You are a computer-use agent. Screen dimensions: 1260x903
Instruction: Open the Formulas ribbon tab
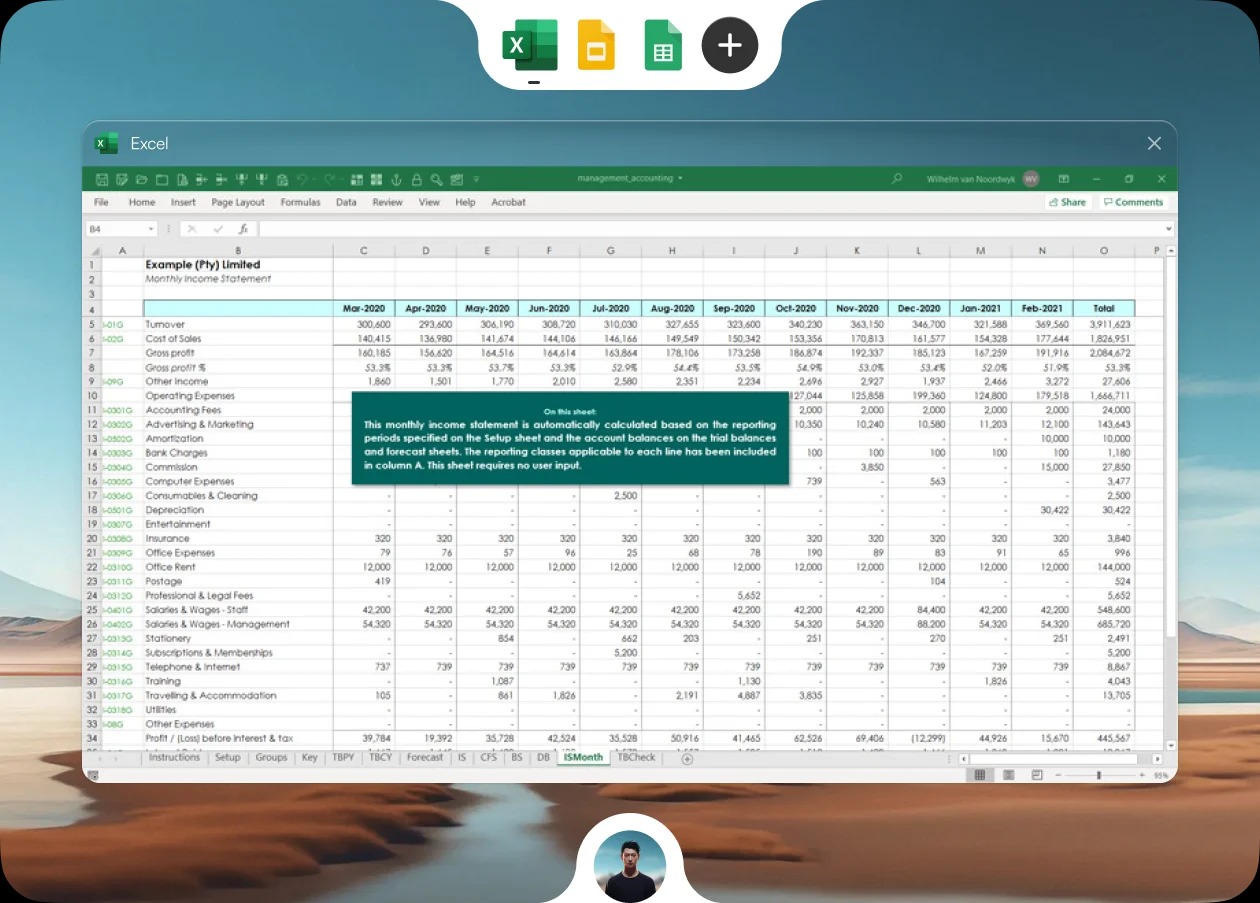300,202
